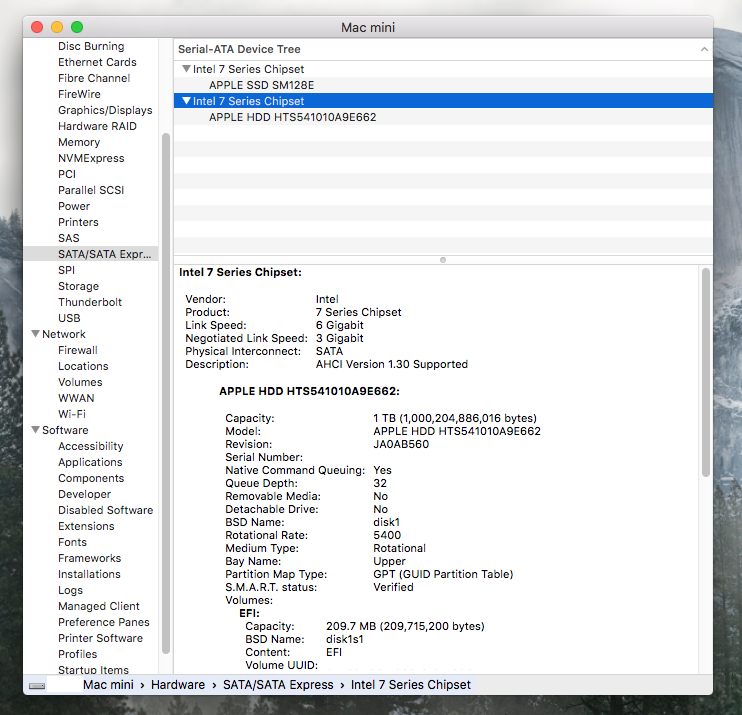The image size is (742, 715).
Task: Select the Network category label
Action: click(x=64, y=334)
